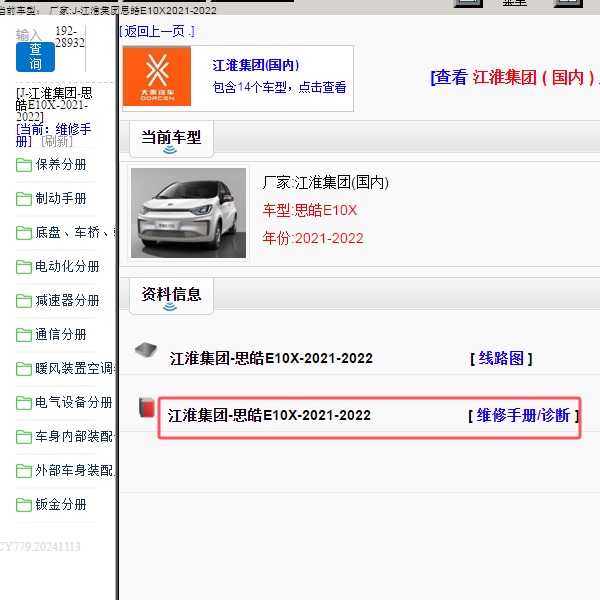600x600 pixels.
Task: Open the 通信分册 folder
Action: pyautogui.click(x=61, y=335)
